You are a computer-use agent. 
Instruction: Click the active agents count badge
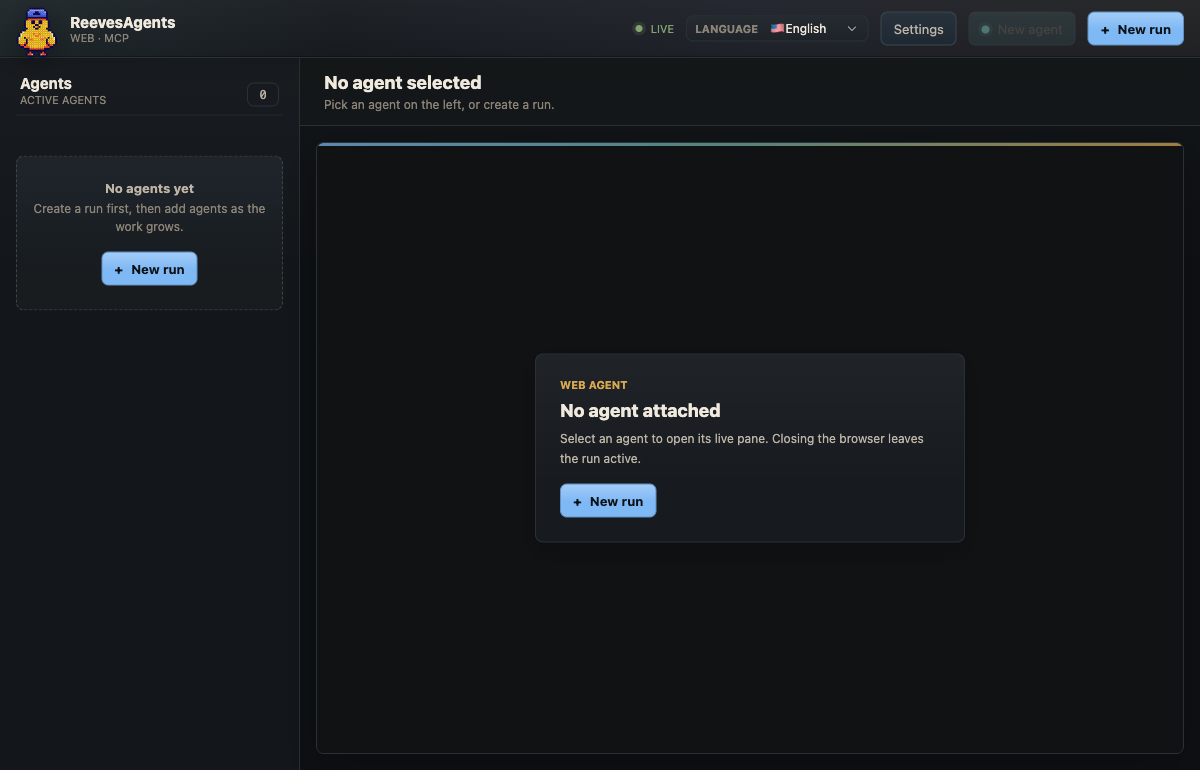click(263, 94)
